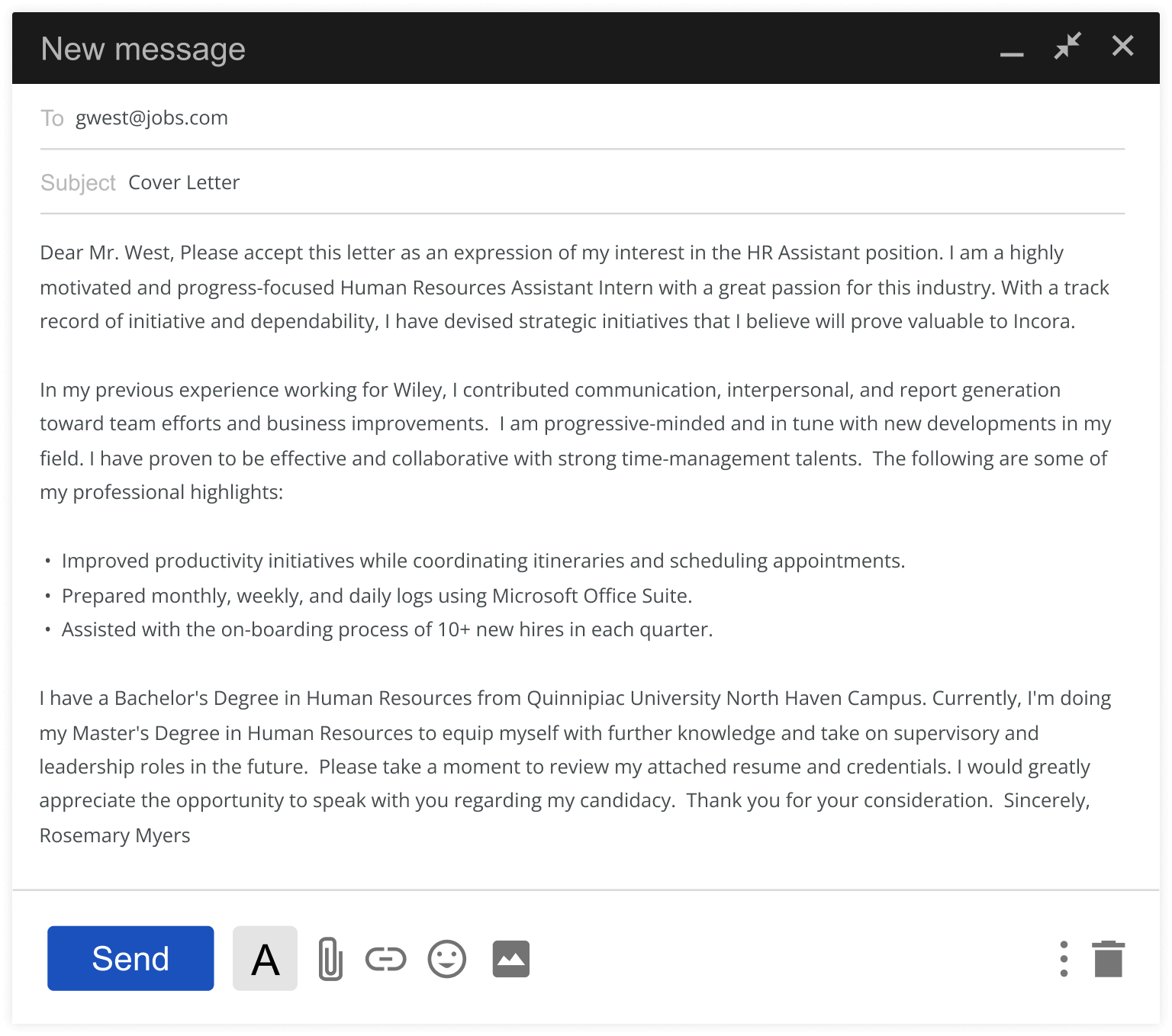The width and height of the screenshot is (1172, 1036).
Task: Click the 'To' label
Action: [52, 118]
